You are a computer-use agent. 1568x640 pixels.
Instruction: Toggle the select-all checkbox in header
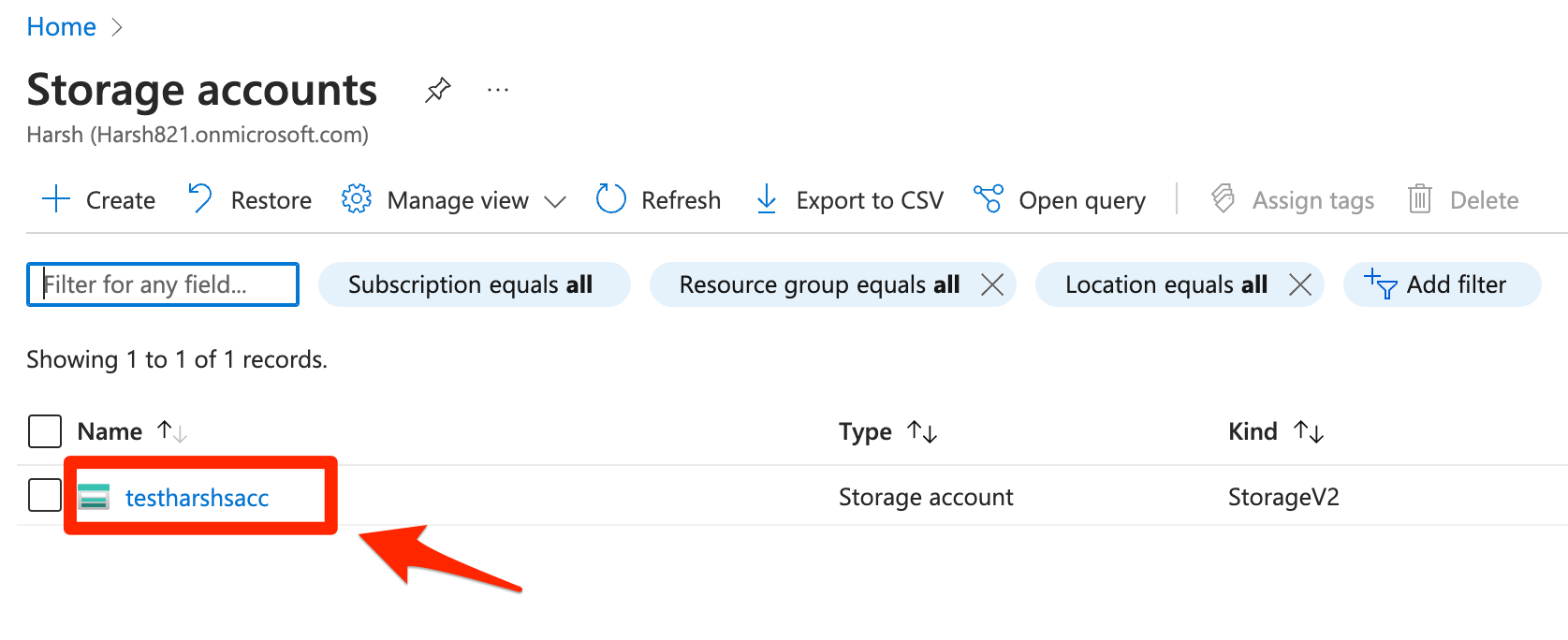pos(45,431)
